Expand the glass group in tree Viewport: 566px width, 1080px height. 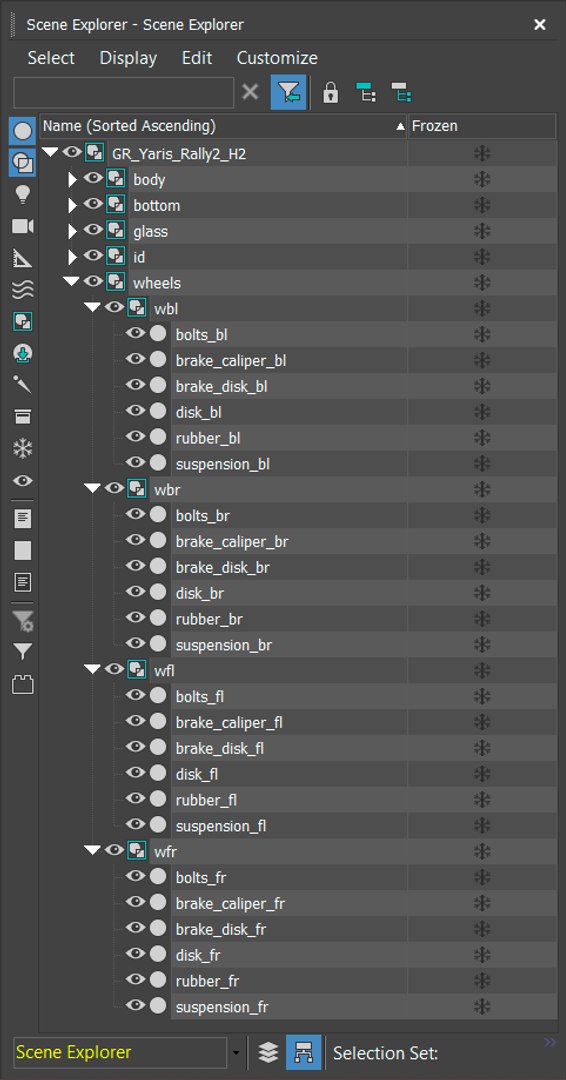[73, 231]
